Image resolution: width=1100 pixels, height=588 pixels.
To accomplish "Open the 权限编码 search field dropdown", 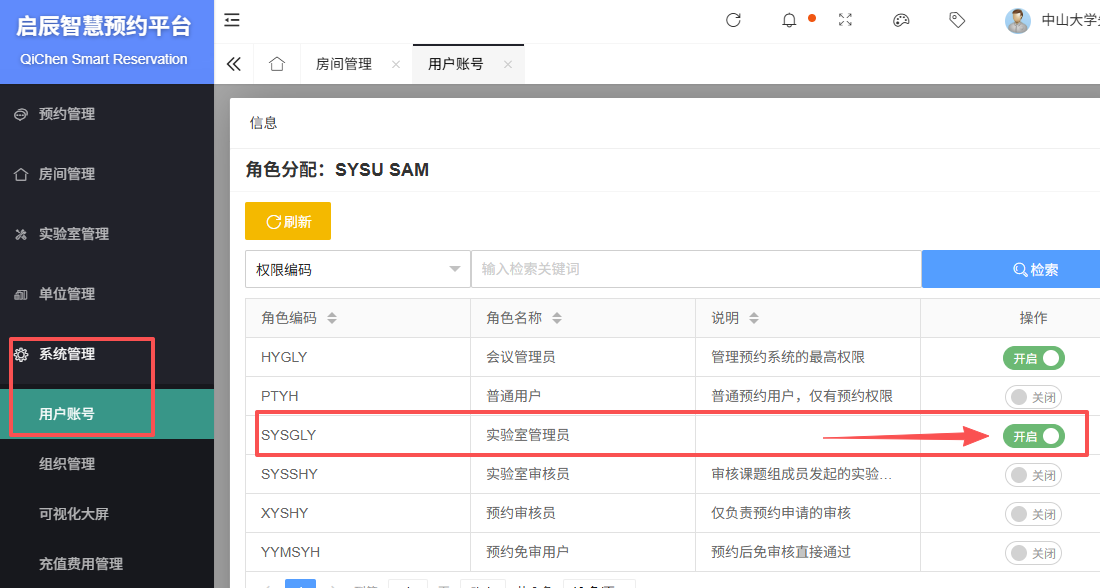I will [x=357, y=269].
